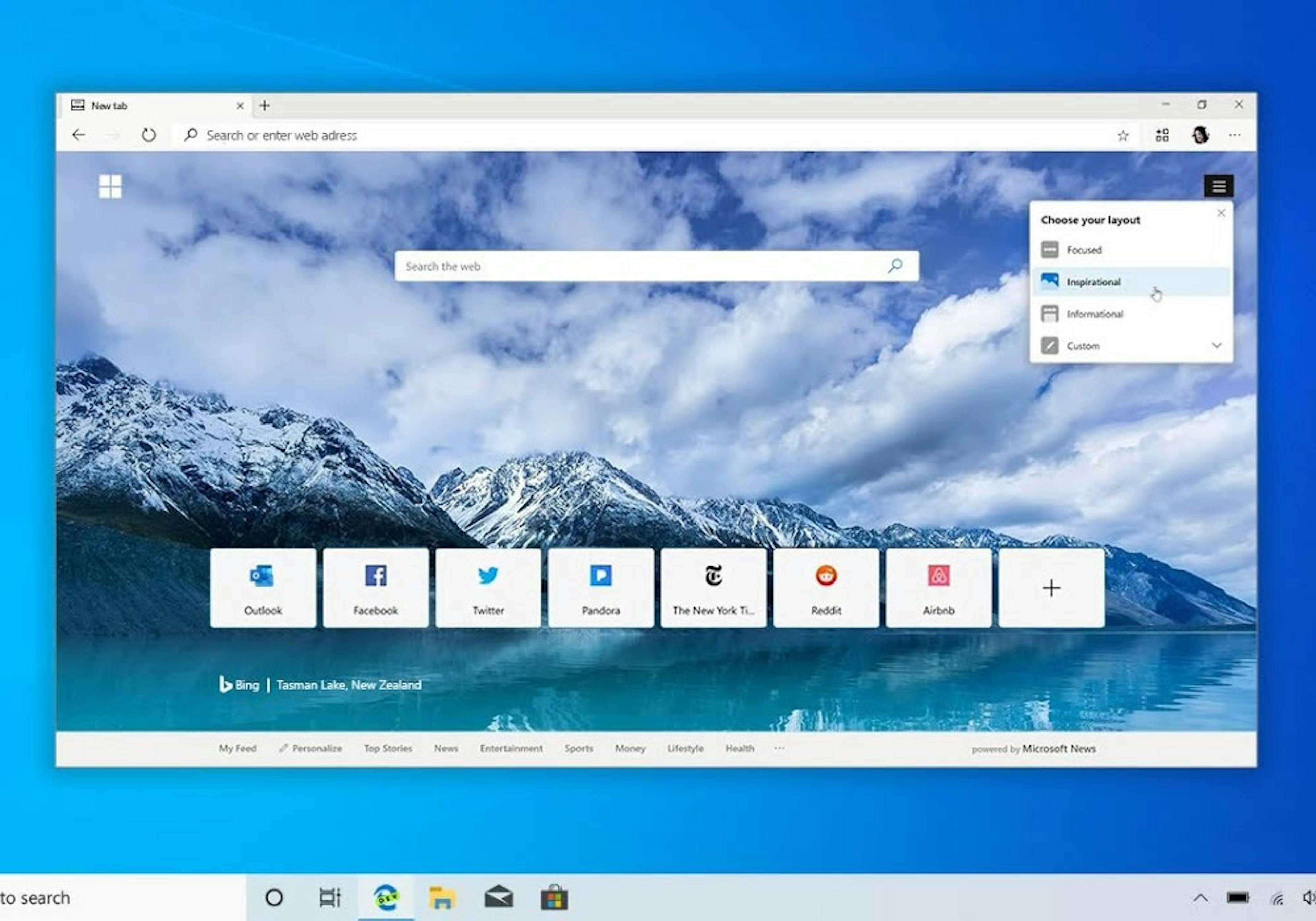Click the Personalize link in the feed bar

(x=316, y=749)
